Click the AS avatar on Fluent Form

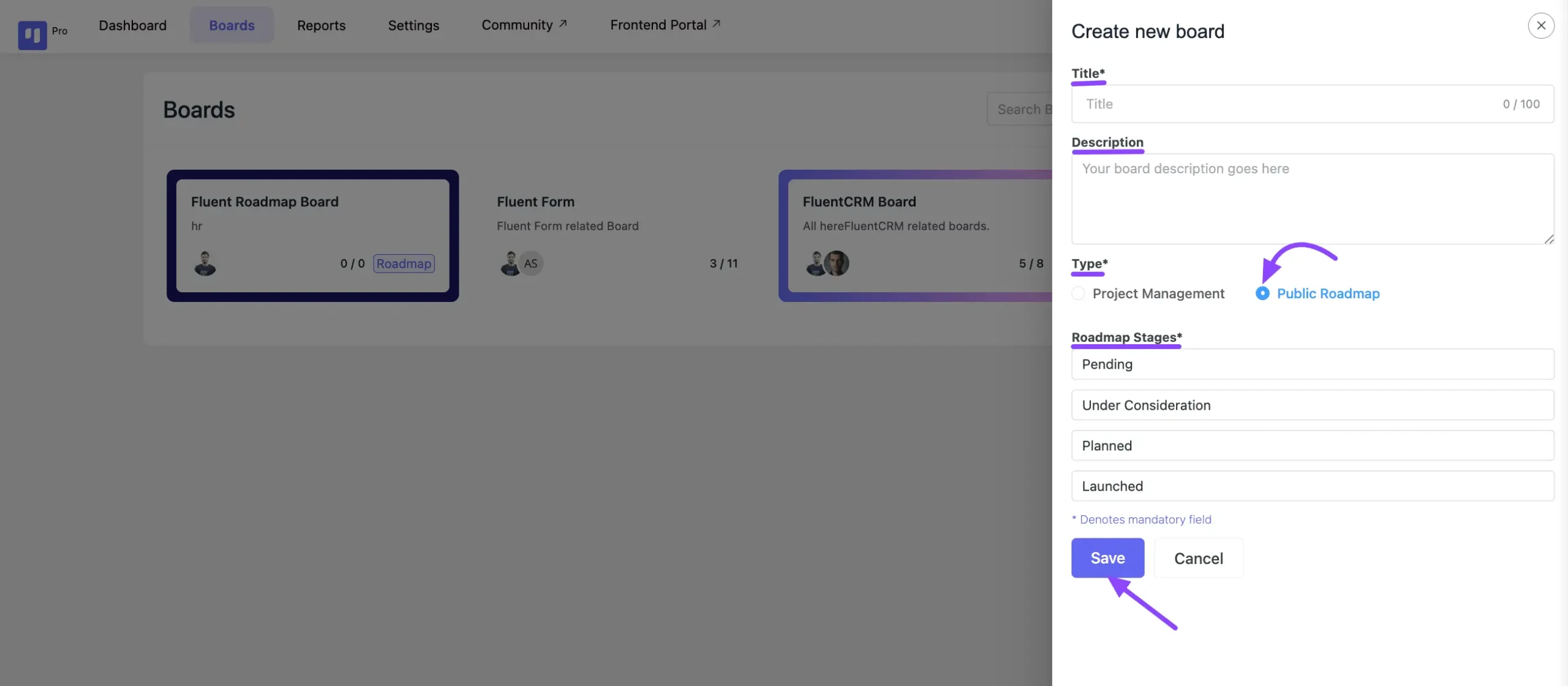point(531,263)
